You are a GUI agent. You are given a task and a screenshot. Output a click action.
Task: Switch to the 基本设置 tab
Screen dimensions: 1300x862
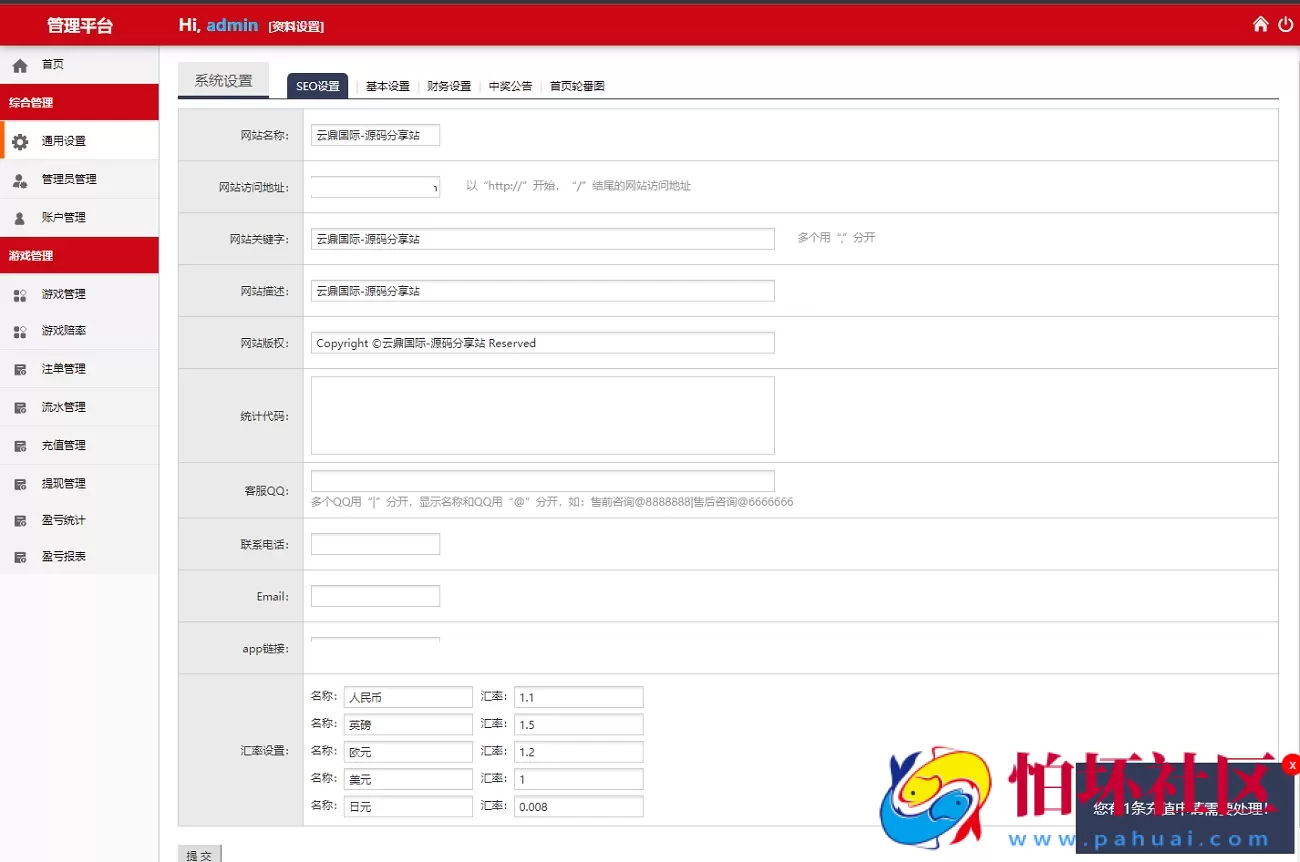point(387,87)
